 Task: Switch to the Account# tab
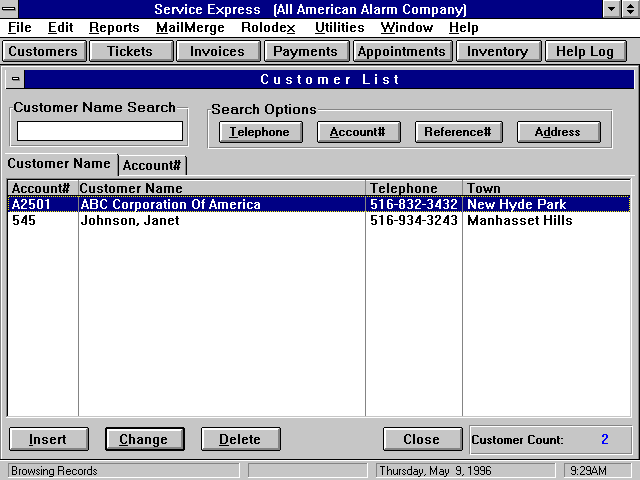click(x=152, y=166)
